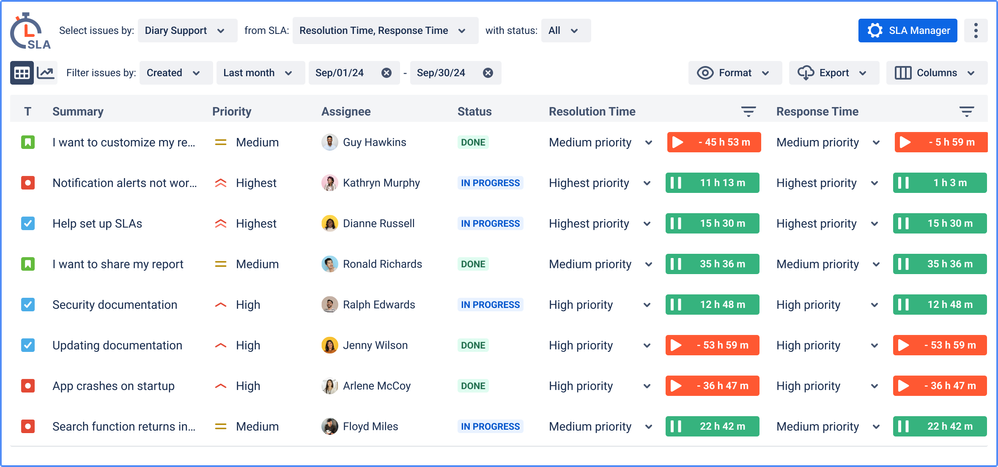The height and width of the screenshot is (467, 998).
Task: Click the Resolution Time column header
Action: [x=592, y=112]
